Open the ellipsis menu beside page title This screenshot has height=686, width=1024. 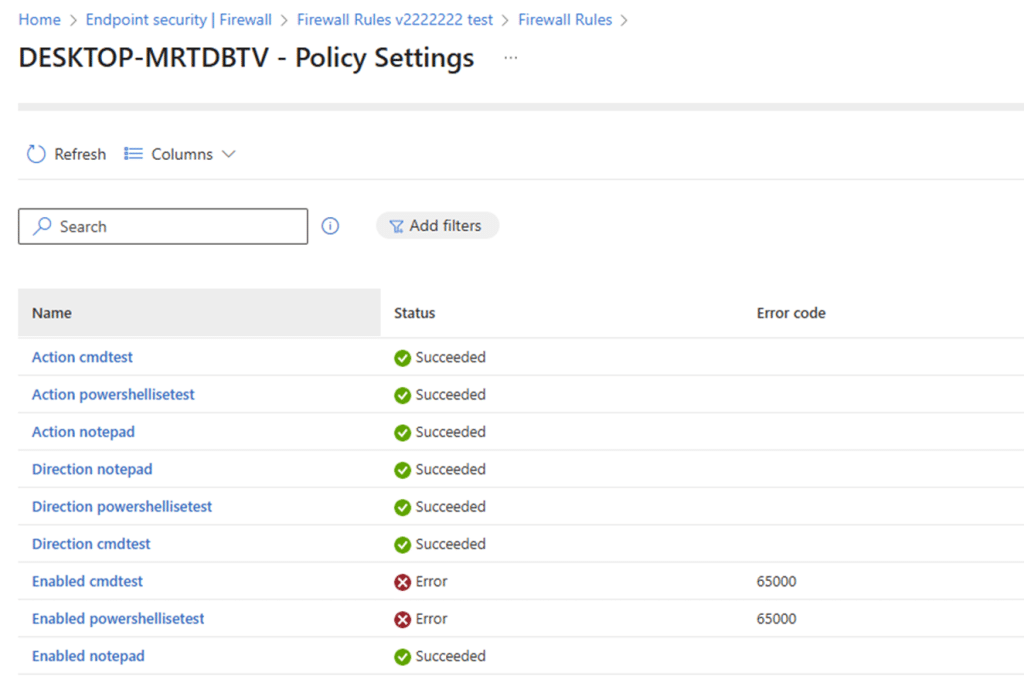click(x=511, y=58)
